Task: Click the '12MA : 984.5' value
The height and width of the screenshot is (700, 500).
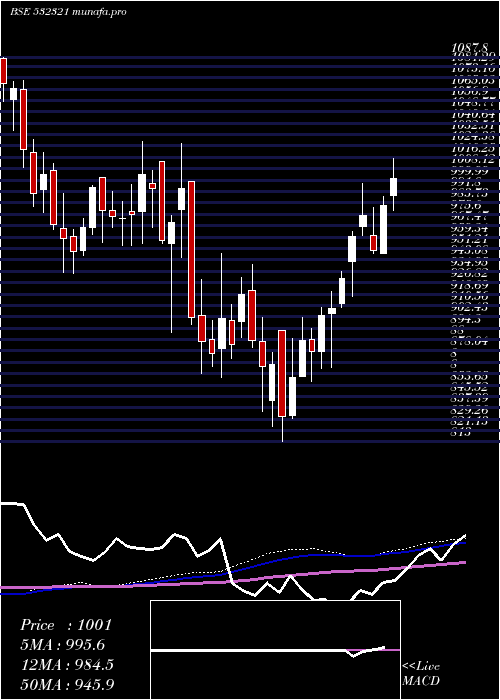Action: click(67, 665)
